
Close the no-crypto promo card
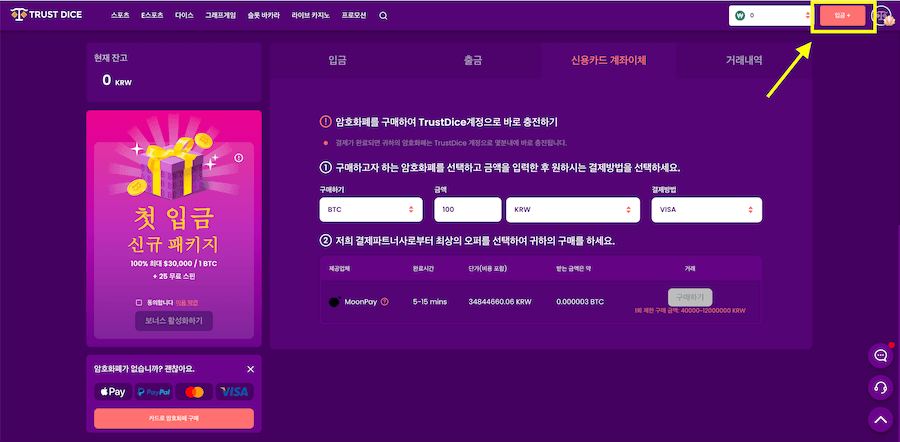pos(250,369)
